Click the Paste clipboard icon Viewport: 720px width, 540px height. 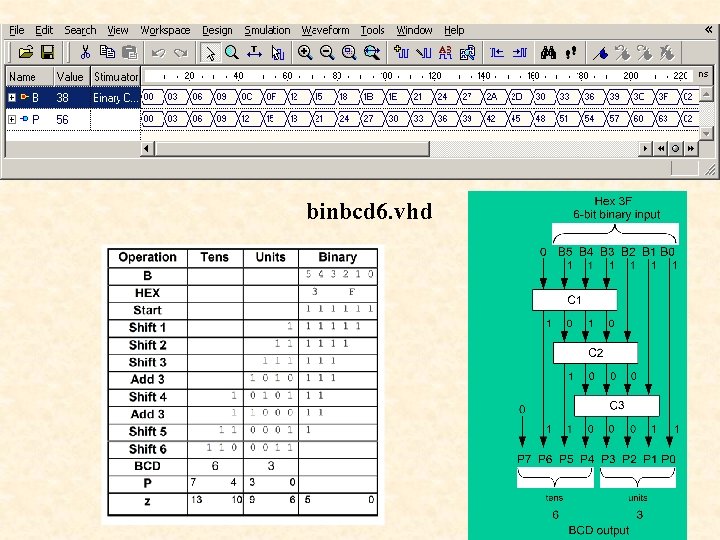coord(130,52)
